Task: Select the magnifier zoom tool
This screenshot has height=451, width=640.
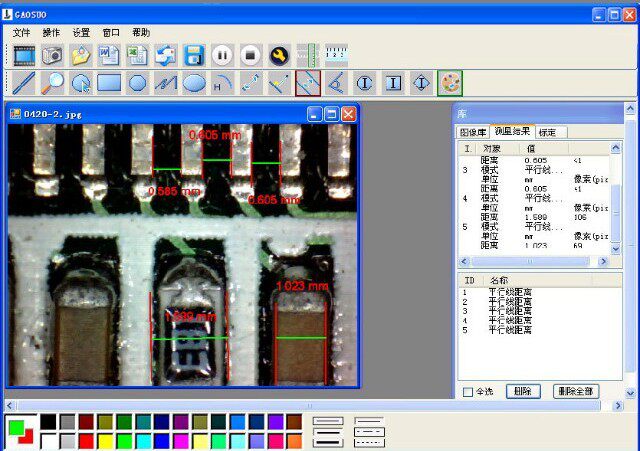Action: click(x=52, y=83)
